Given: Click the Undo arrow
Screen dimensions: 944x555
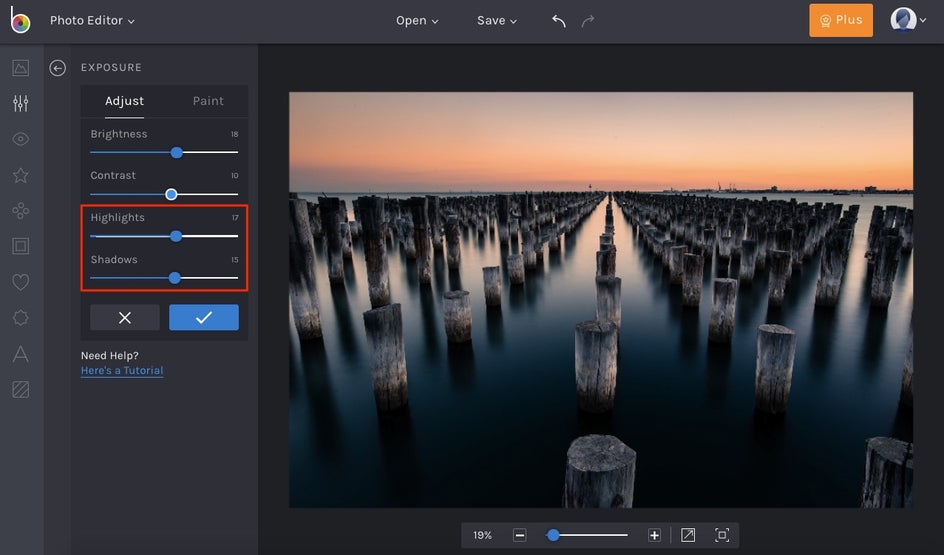Looking at the screenshot, I should [x=559, y=21].
